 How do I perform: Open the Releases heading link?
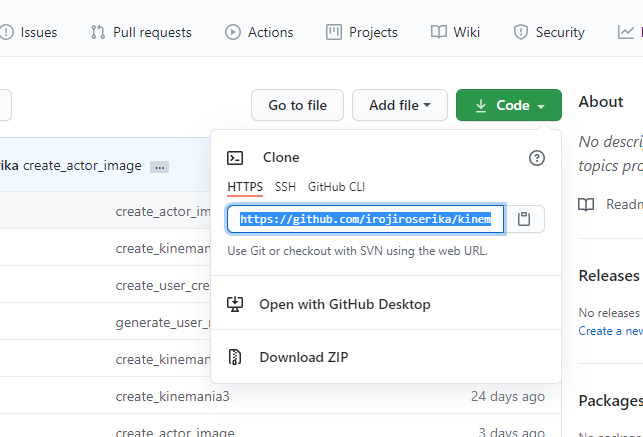pyautogui.click(x=609, y=276)
